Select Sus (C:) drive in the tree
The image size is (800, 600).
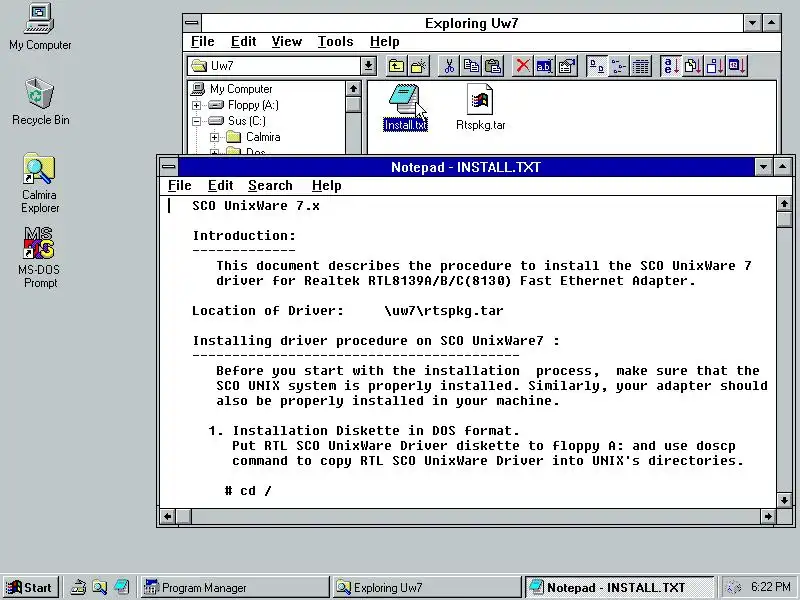point(246,121)
